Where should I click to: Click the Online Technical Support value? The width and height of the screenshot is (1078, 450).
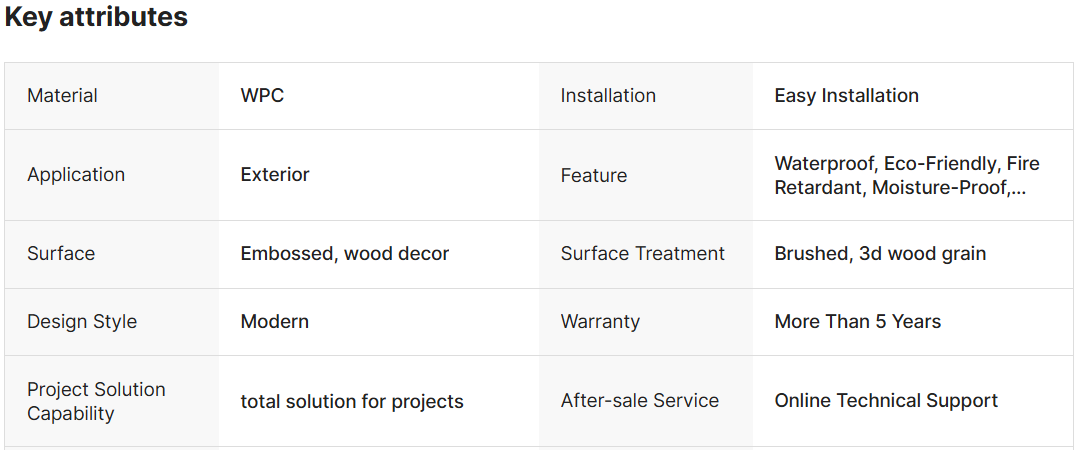tap(886, 400)
